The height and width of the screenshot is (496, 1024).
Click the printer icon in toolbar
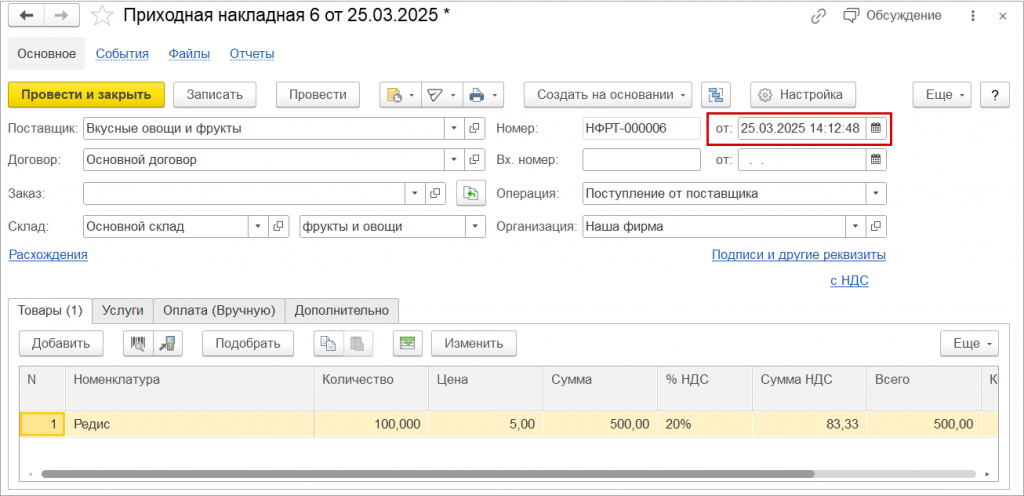(477, 95)
